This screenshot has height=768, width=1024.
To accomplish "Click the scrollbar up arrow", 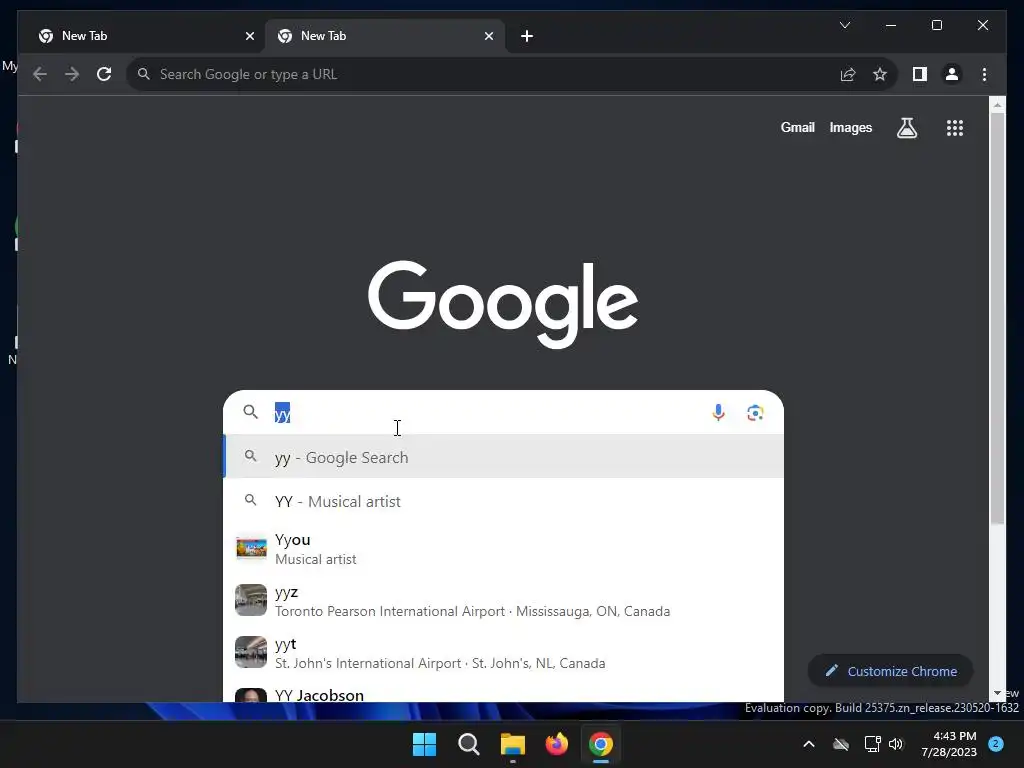I will pos(997,104).
